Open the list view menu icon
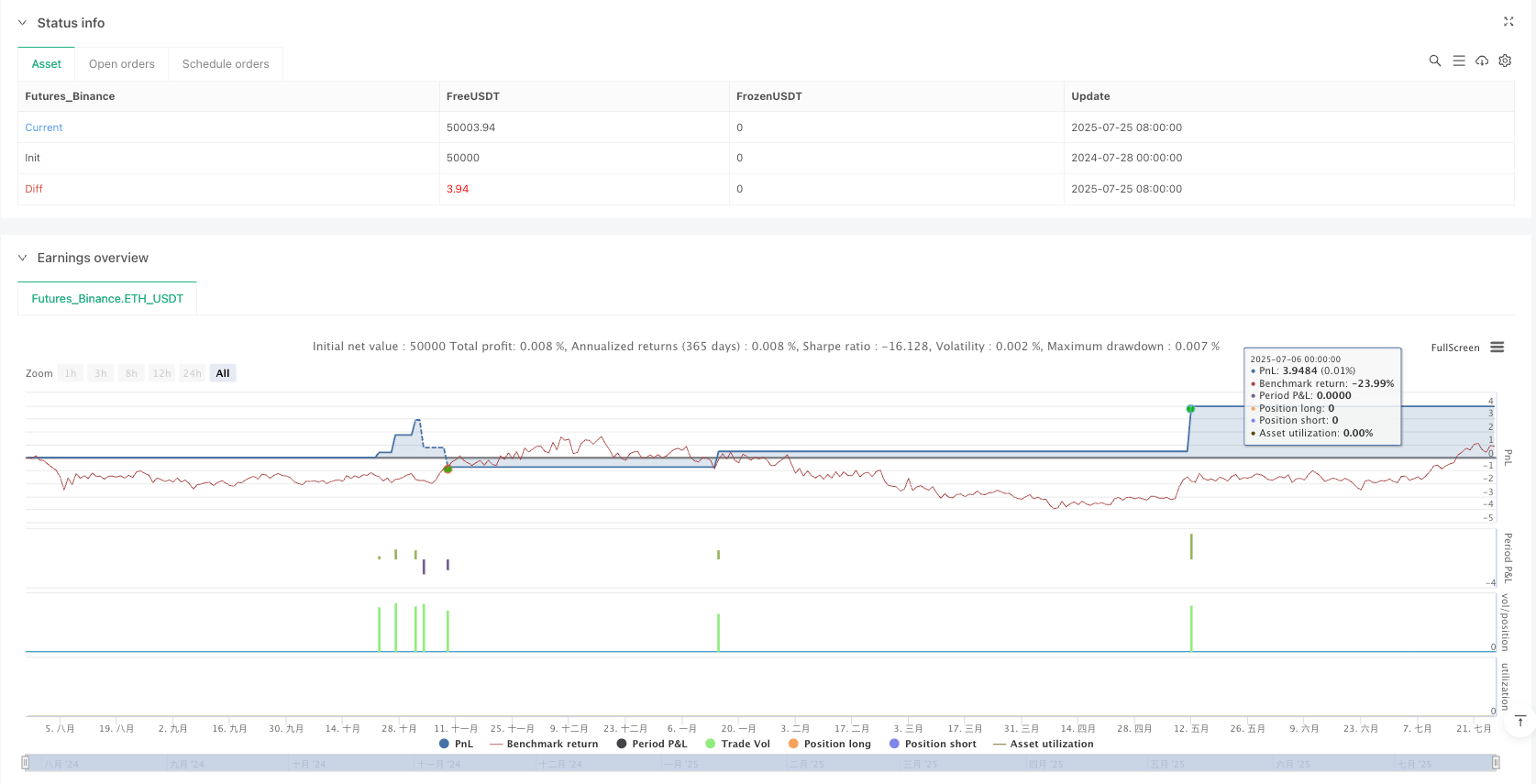This screenshot has height=784, width=1536. [1458, 61]
